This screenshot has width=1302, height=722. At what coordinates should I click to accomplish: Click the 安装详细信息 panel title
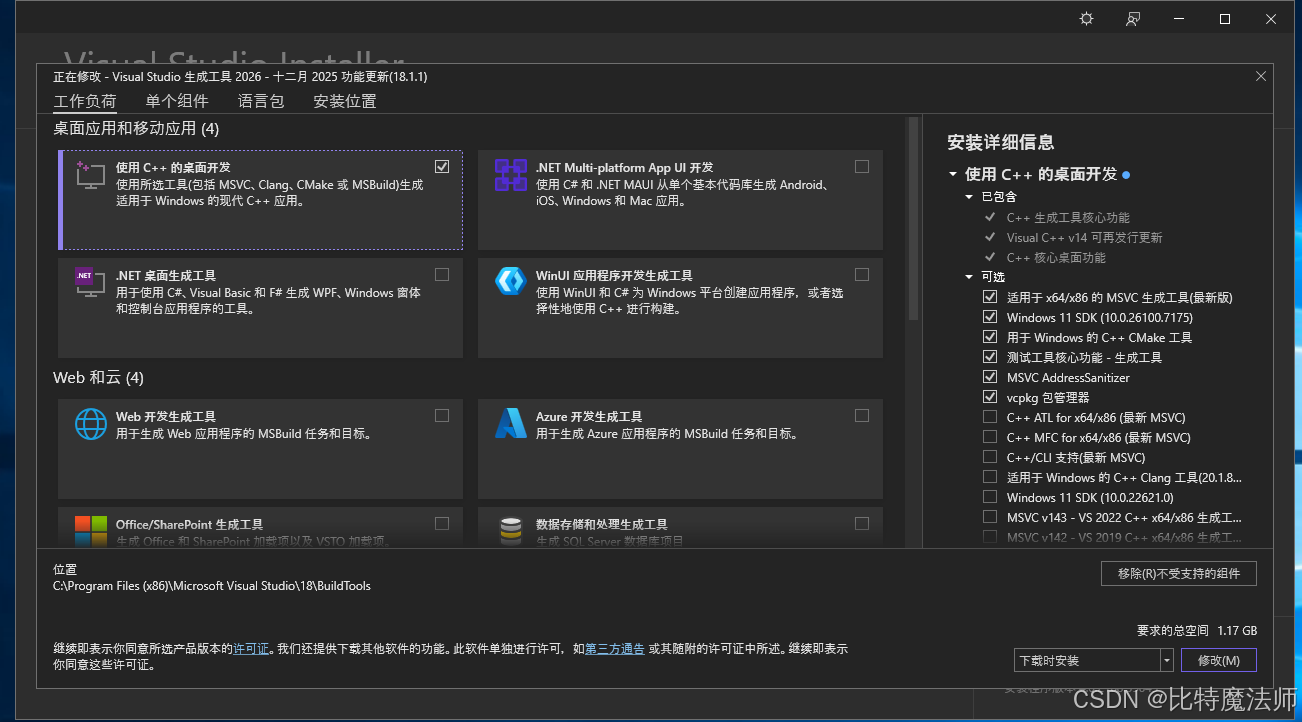pyautogui.click(x=1001, y=143)
